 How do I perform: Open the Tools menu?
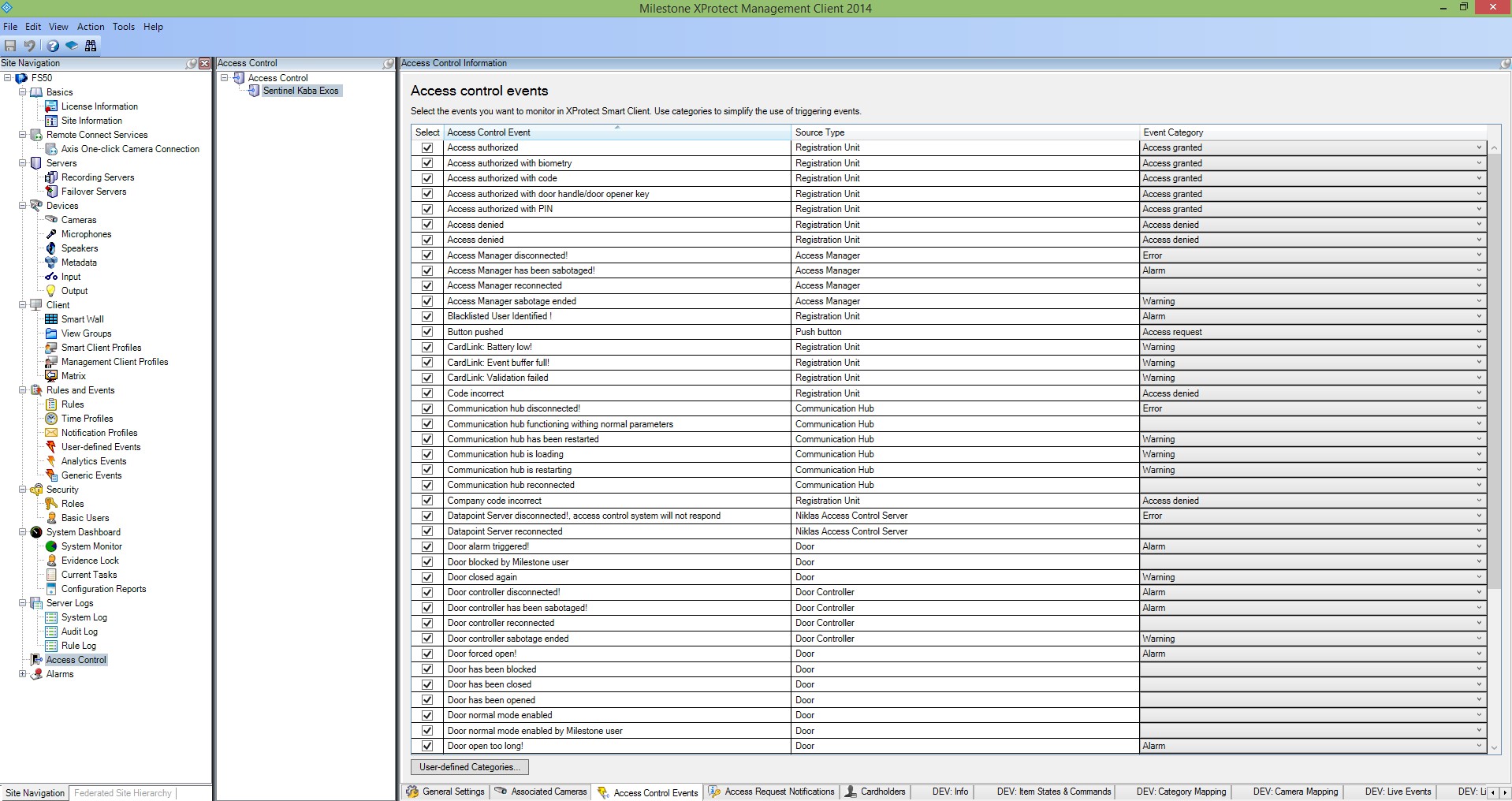click(123, 26)
